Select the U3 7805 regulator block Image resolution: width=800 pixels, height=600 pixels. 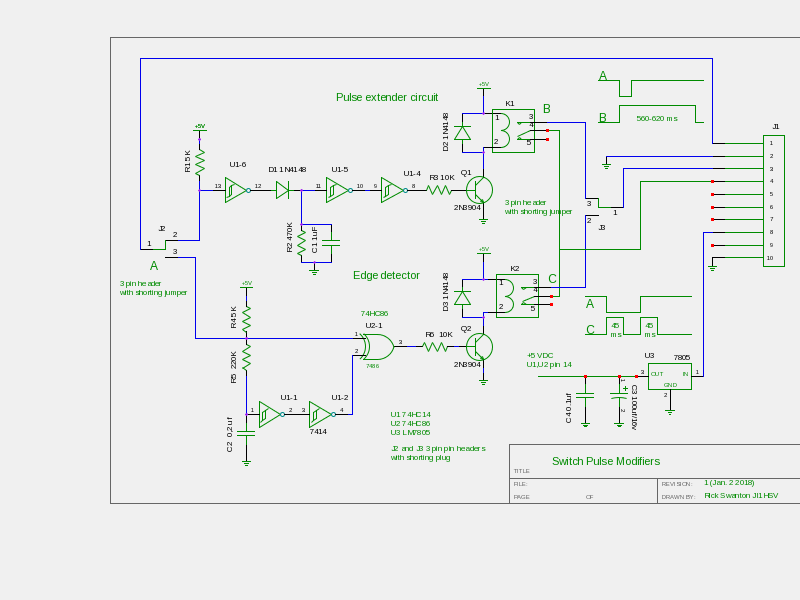click(669, 377)
